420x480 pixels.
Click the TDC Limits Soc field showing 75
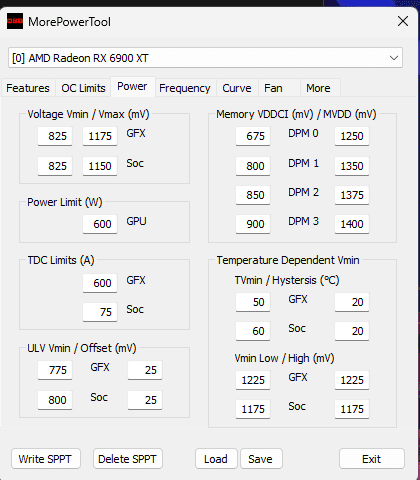click(100, 312)
